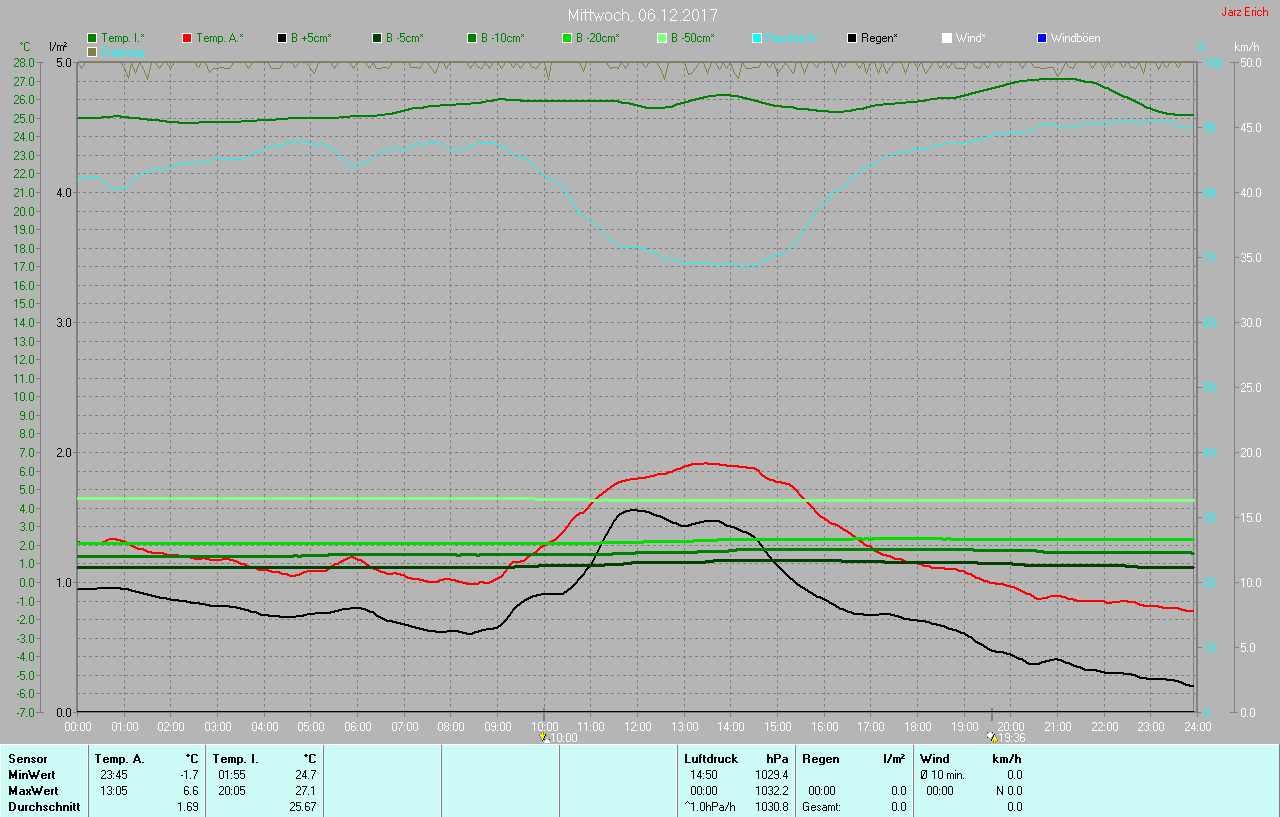Click the blue Windböen legend swatch
Screen dimensions: 1280x817
tap(1042, 38)
